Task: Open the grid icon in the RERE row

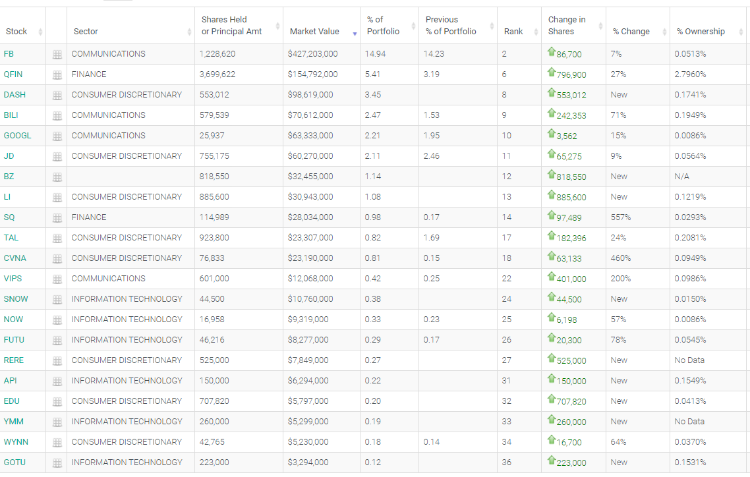Action: coord(57,361)
